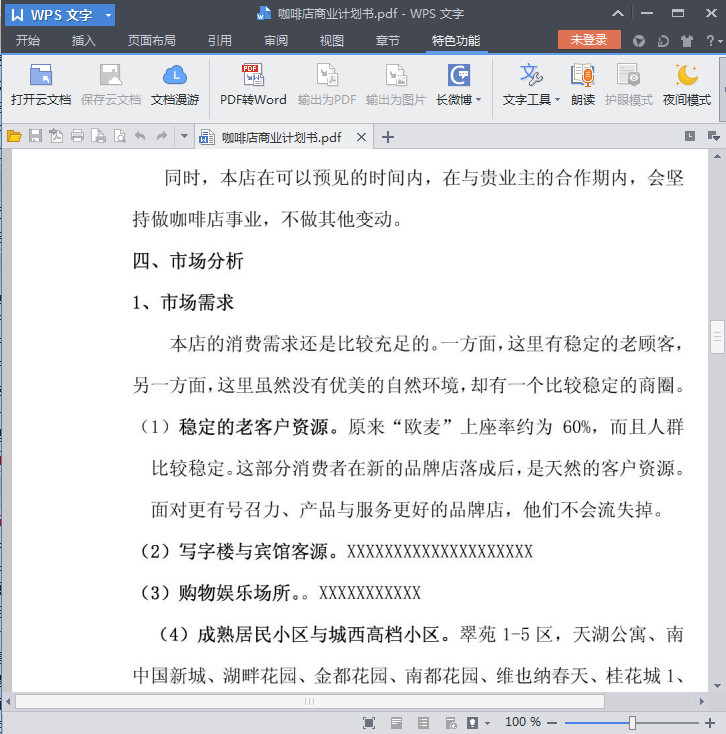Viewport: 726px width, 734px height.
Task: Click the 100 % zoom level text
Action: pos(522,722)
